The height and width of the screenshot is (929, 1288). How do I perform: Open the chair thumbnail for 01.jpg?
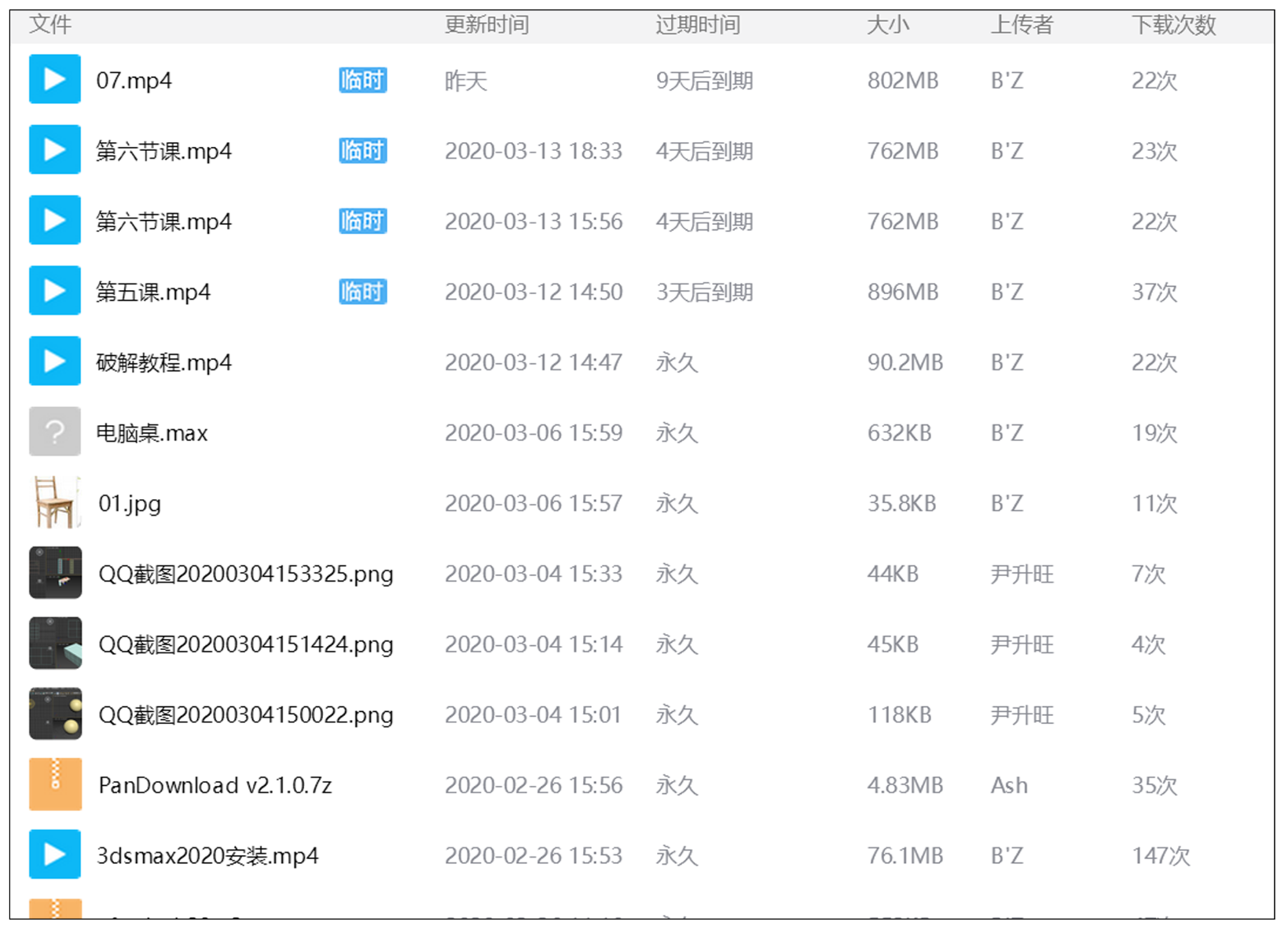pyautogui.click(x=54, y=502)
